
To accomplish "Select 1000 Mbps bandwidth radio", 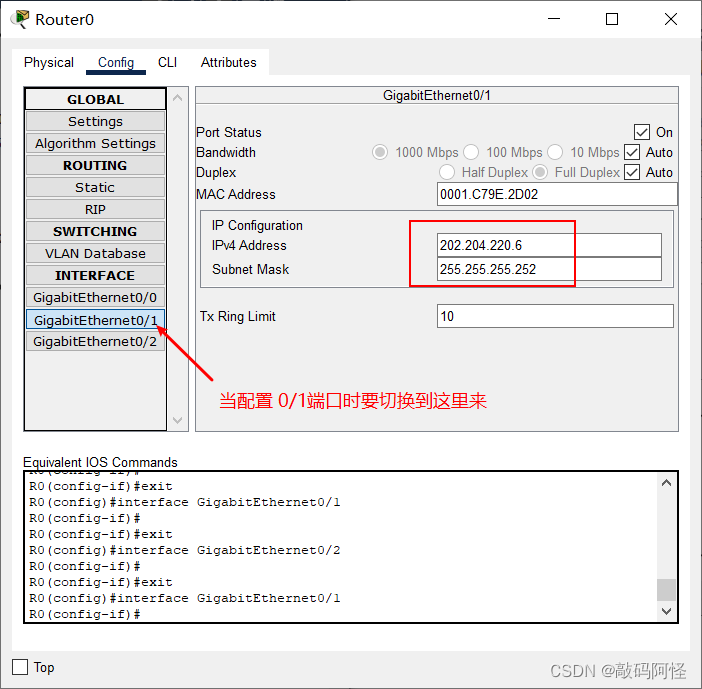I will 380,152.
